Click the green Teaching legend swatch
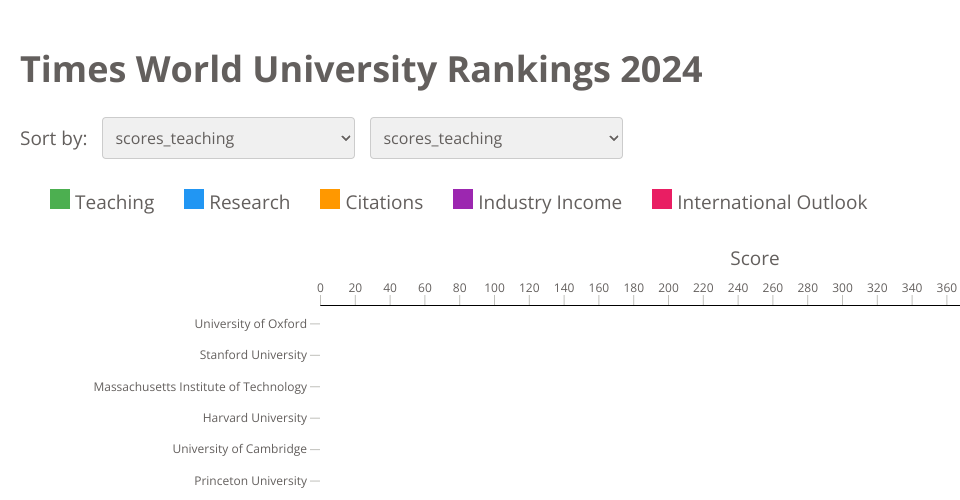This screenshot has width=960, height=500. (60, 200)
